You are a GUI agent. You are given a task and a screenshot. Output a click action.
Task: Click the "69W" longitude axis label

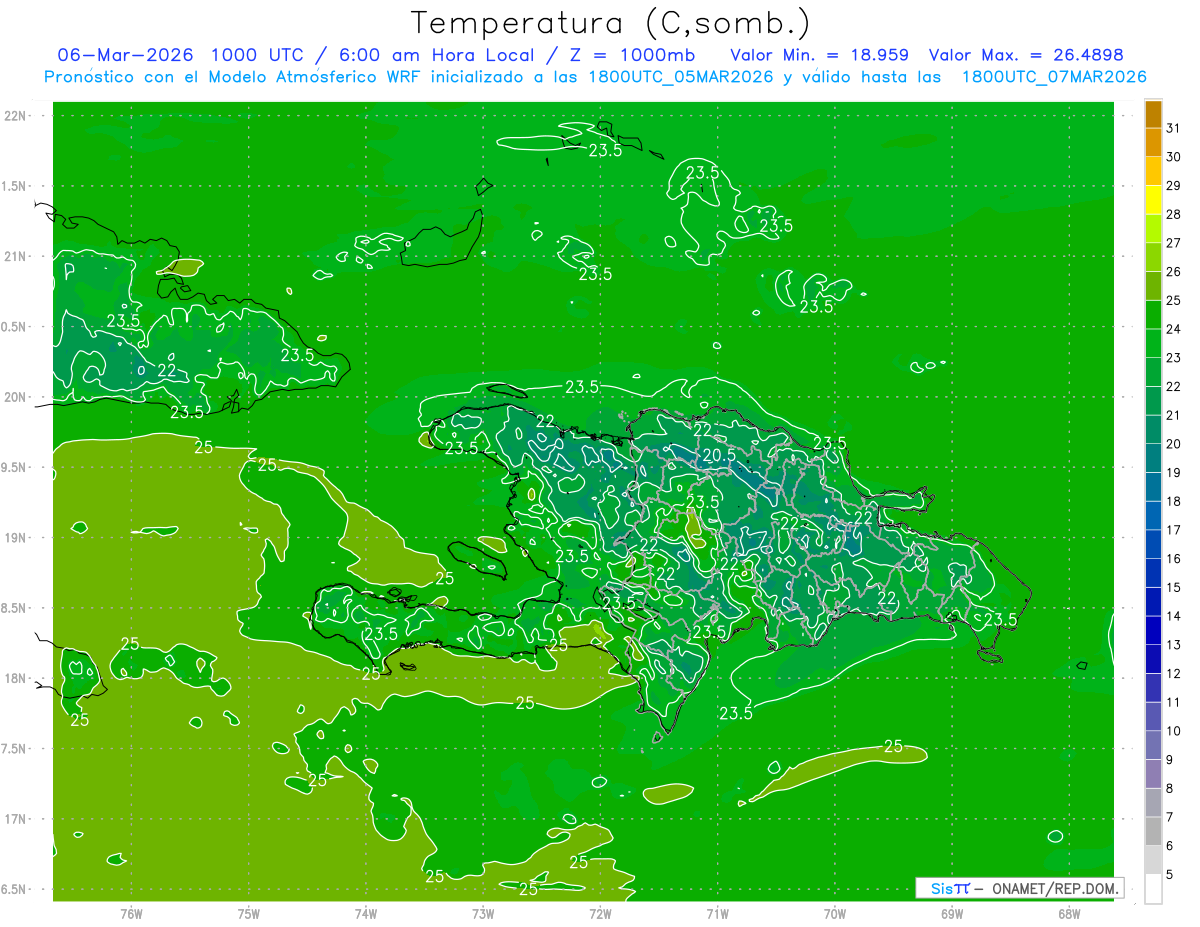(x=952, y=913)
